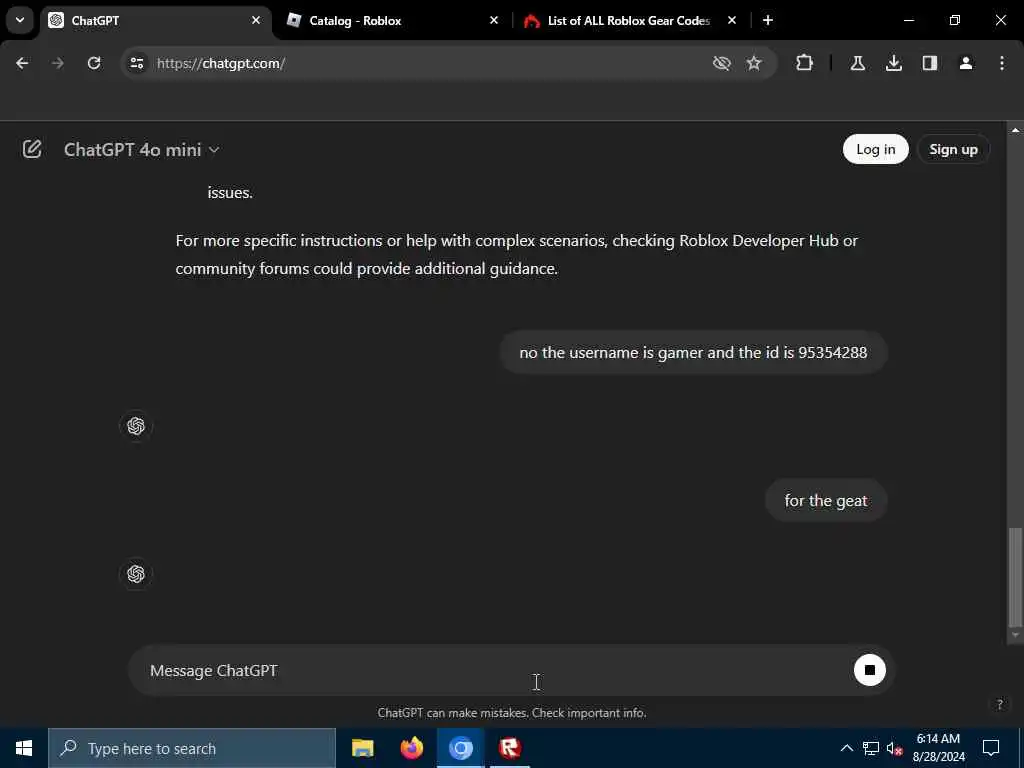Show hidden system tray icons
1024x768 pixels.
tap(846, 748)
